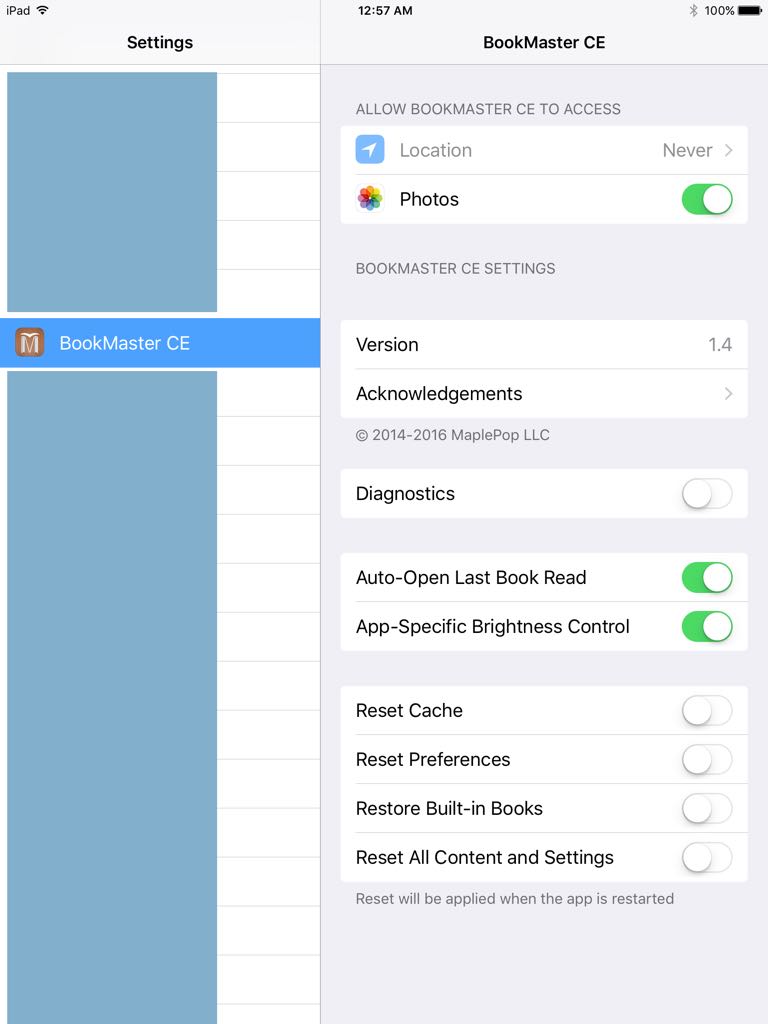Image resolution: width=768 pixels, height=1024 pixels.
Task: Turn off Photos access toggle
Action: pos(707,199)
